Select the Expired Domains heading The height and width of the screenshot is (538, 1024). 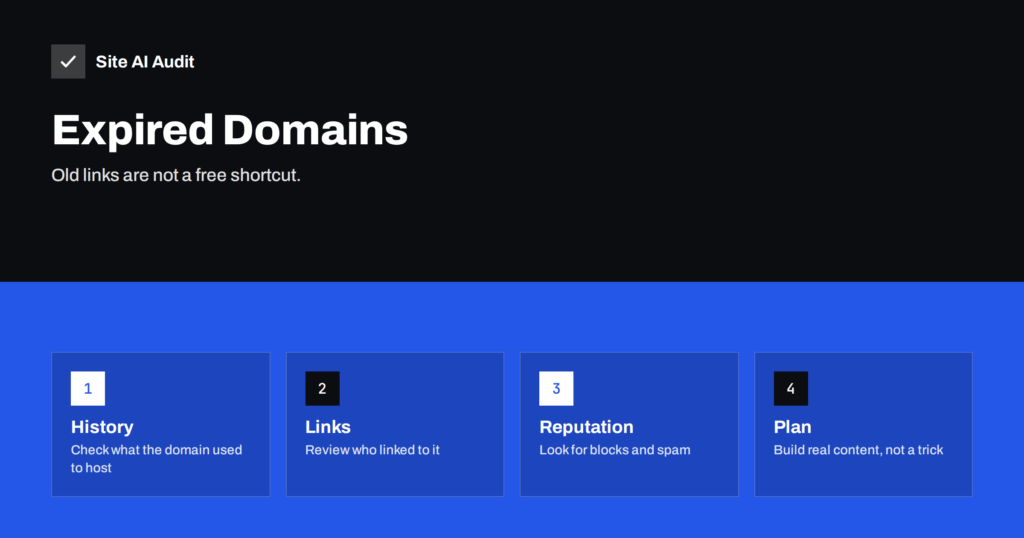[230, 129]
